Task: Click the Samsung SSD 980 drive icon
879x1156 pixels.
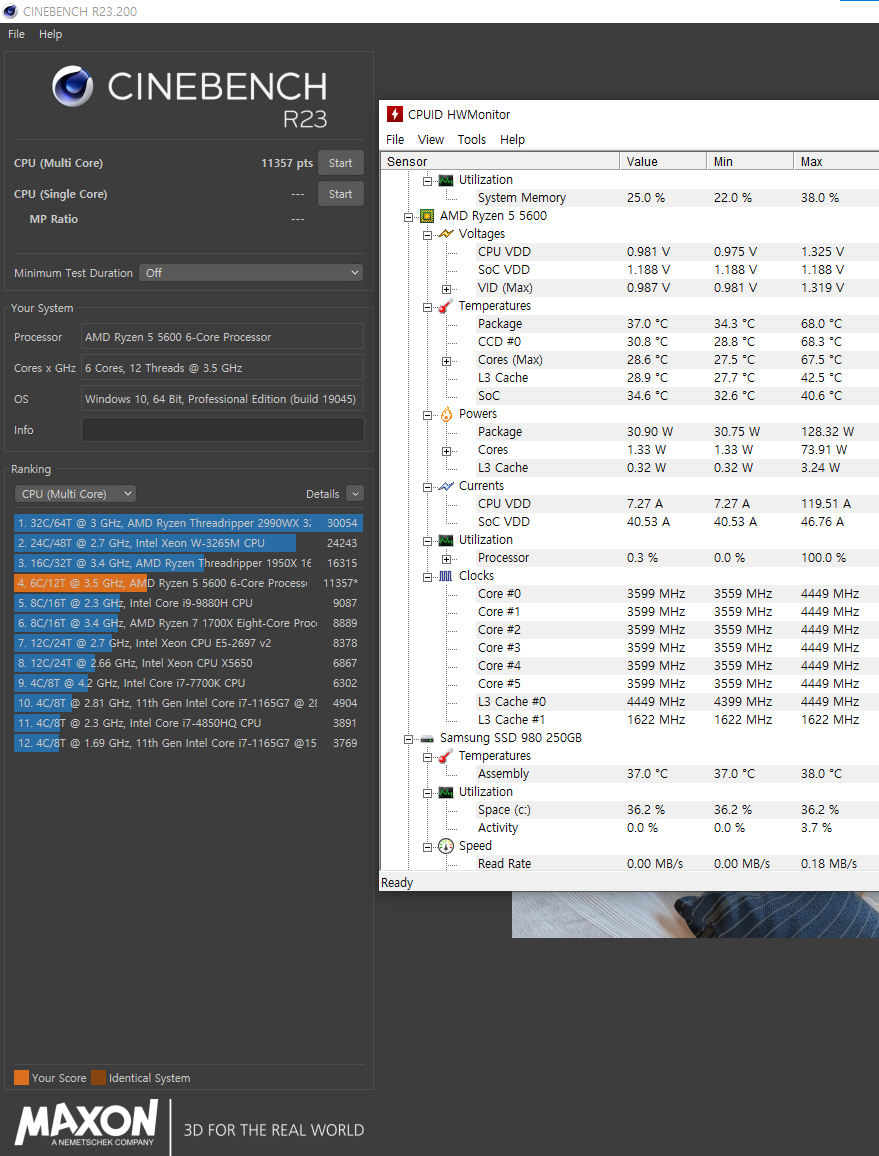Action: tap(427, 738)
